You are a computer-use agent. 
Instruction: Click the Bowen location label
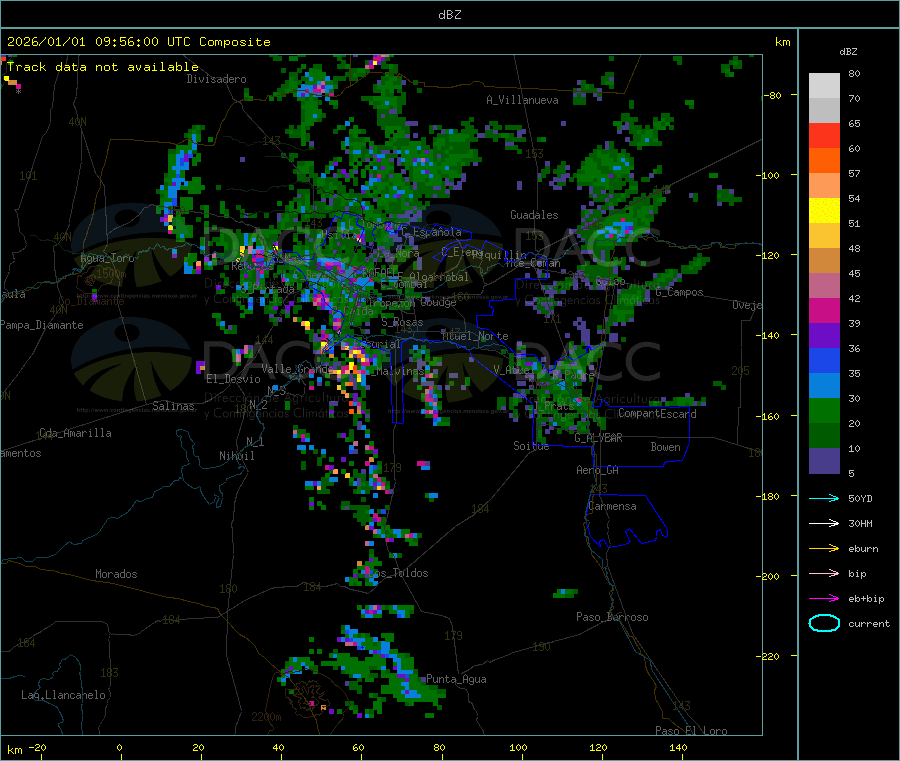[665, 447]
